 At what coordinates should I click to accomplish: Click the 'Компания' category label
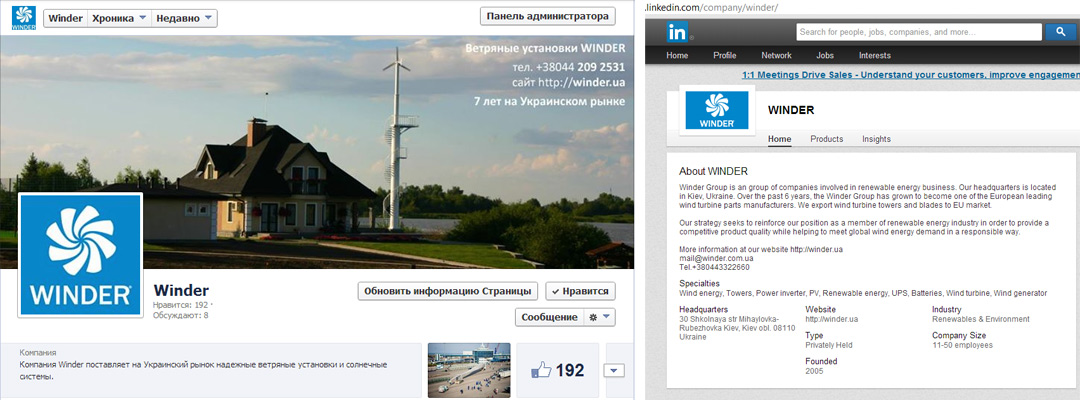[x=38, y=352]
